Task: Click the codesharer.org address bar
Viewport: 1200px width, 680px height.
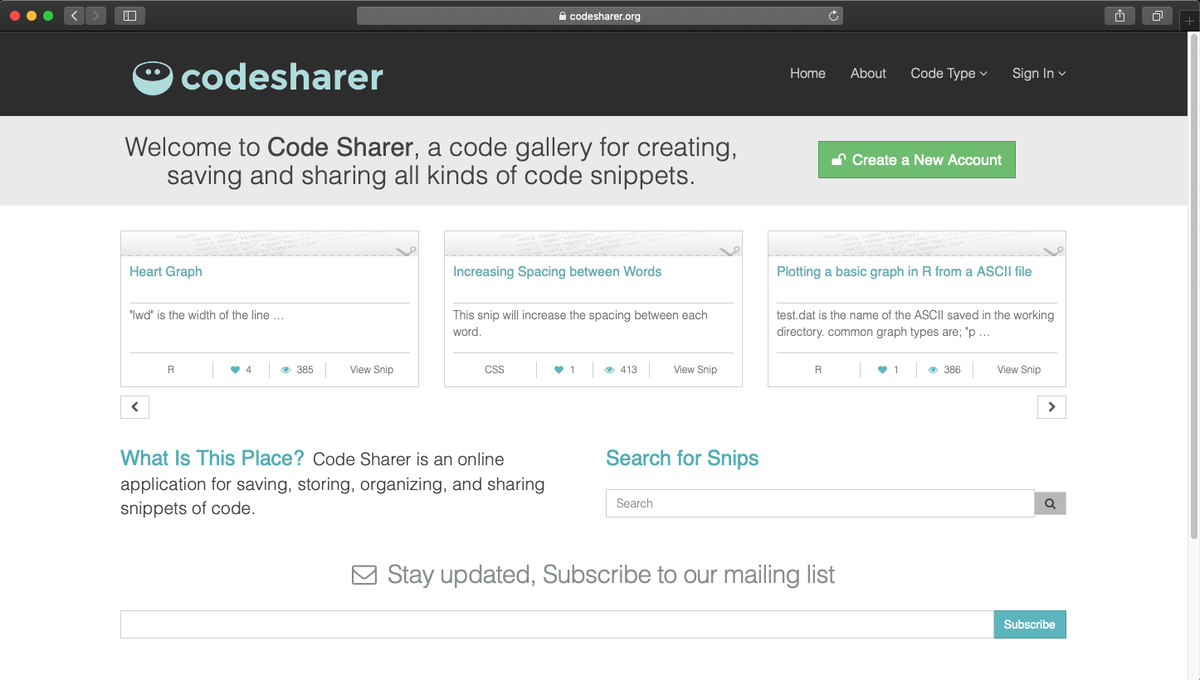Action: point(600,16)
